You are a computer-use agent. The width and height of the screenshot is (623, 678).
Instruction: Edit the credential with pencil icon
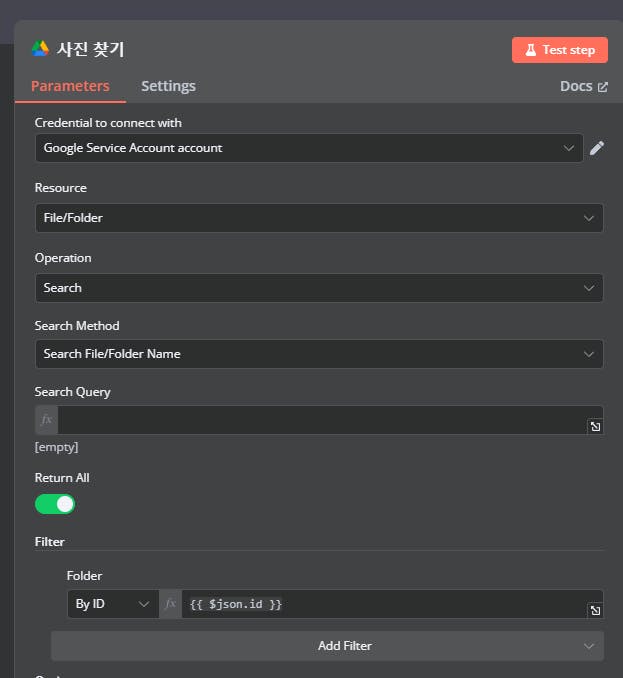point(597,148)
